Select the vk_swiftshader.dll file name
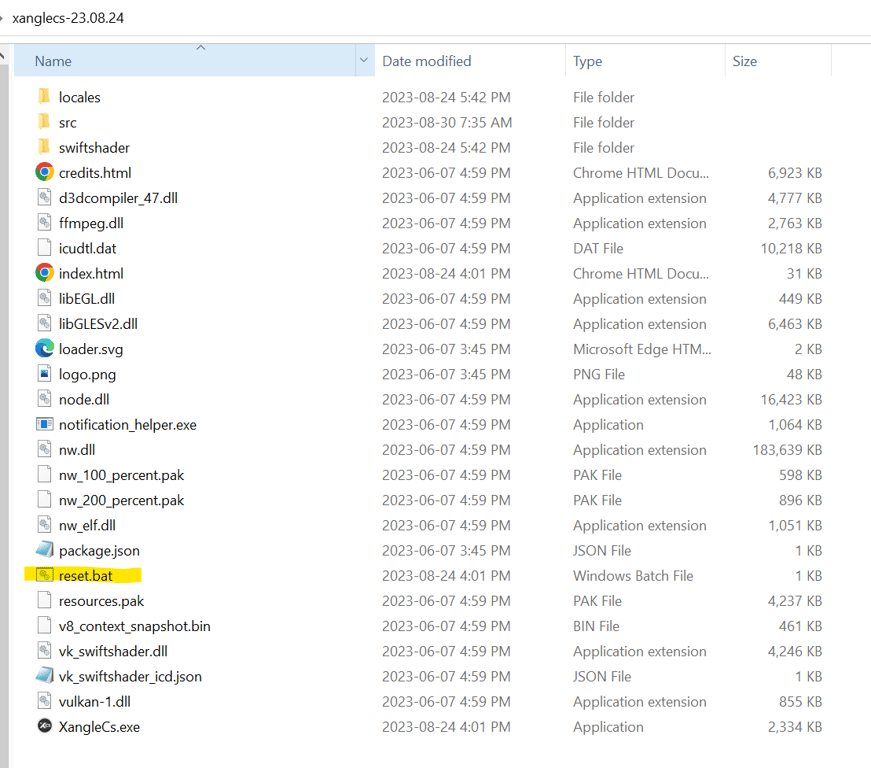Screen dimensions: 871x768 (x=113, y=651)
